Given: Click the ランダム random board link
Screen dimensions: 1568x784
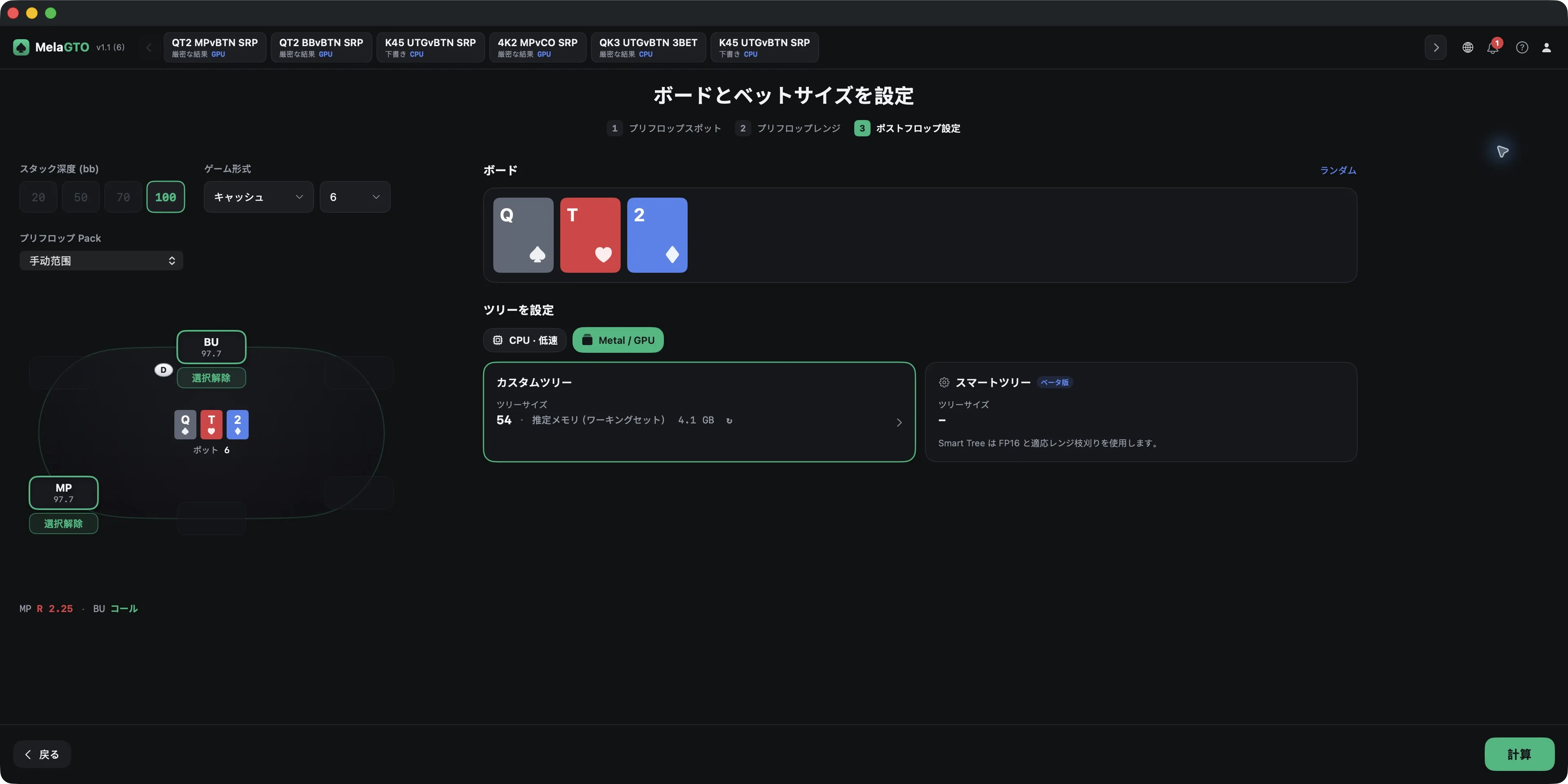Looking at the screenshot, I should (1338, 170).
